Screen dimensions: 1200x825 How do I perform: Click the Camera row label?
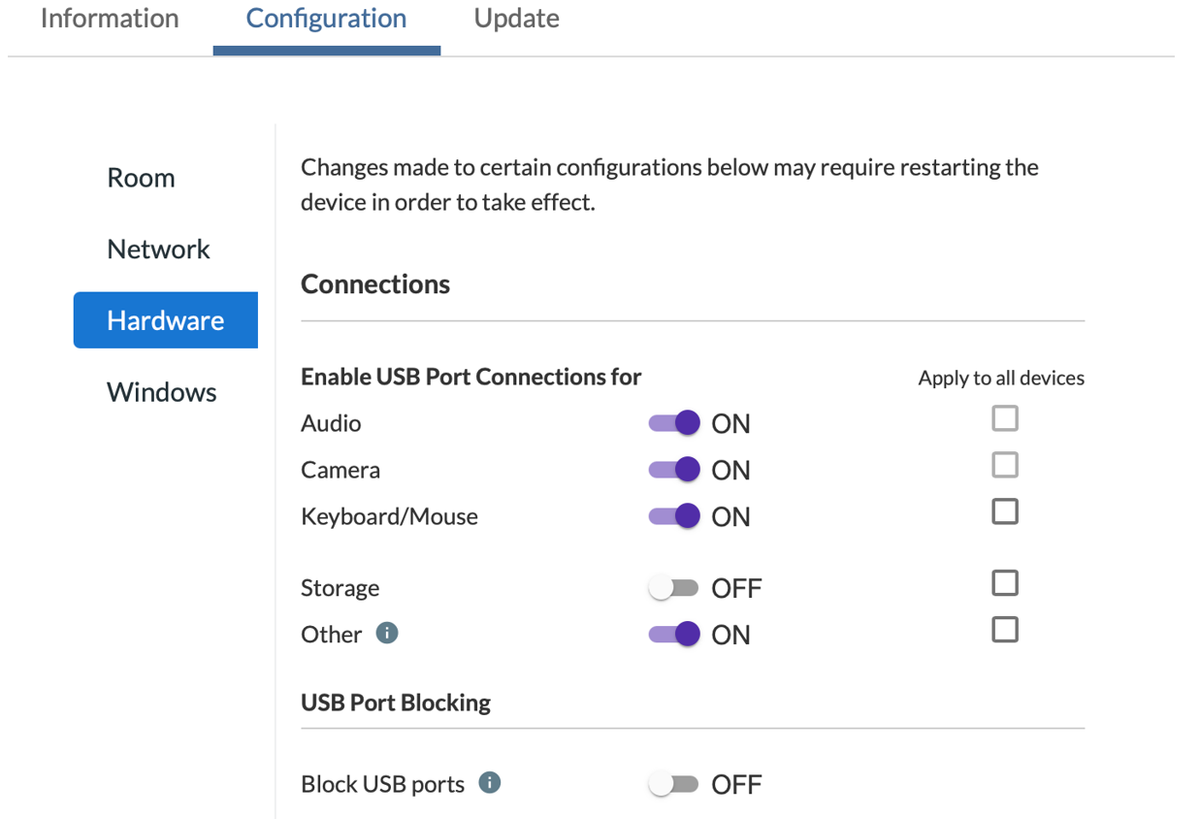pos(341,470)
